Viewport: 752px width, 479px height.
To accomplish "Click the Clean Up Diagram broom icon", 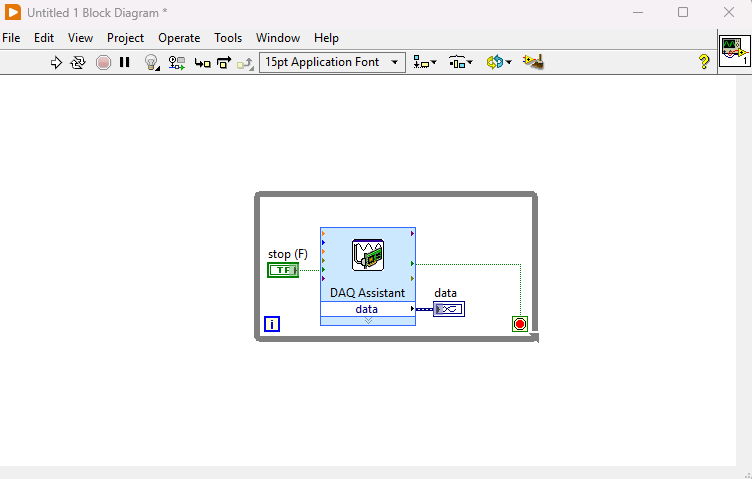I will [x=532, y=62].
